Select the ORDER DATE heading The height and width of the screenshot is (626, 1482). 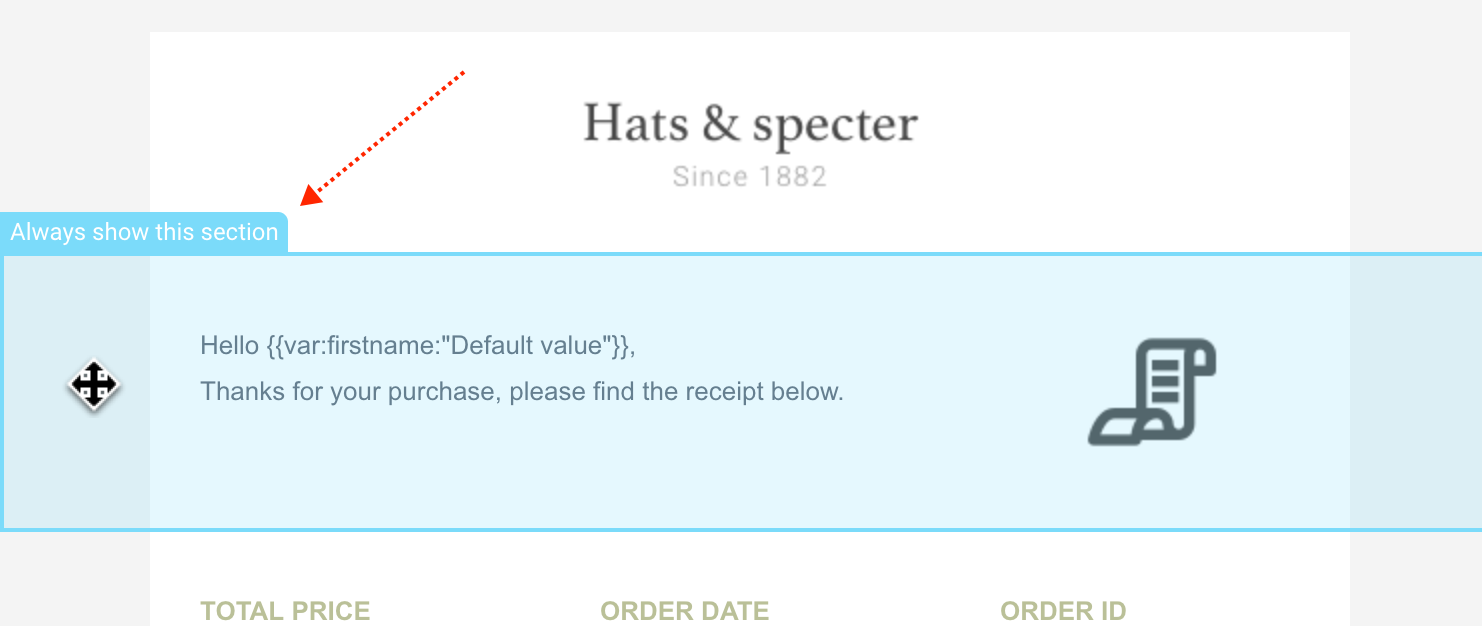point(684,611)
